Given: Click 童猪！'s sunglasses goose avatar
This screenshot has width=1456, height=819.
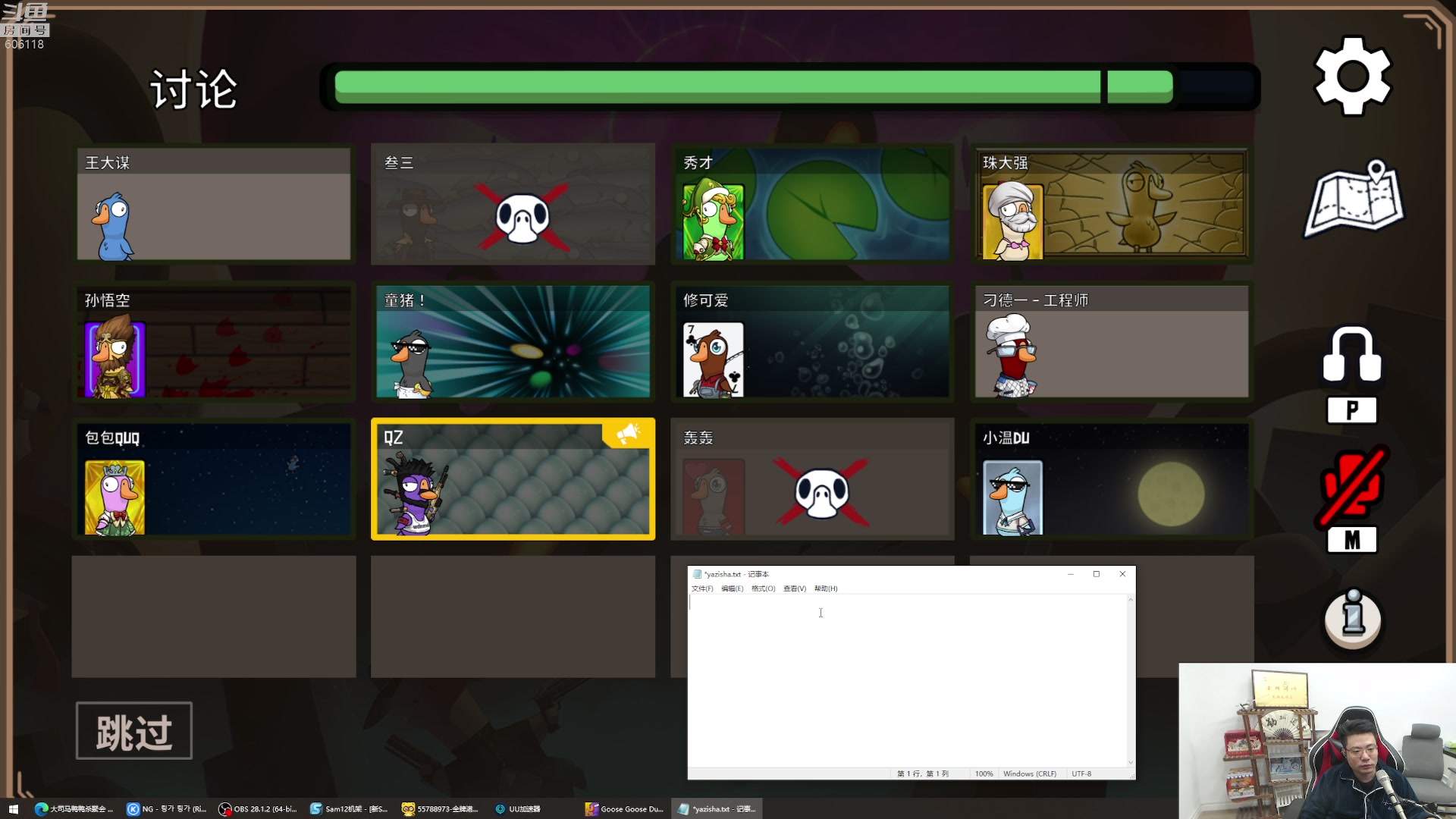Looking at the screenshot, I should click(x=410, y=364).
